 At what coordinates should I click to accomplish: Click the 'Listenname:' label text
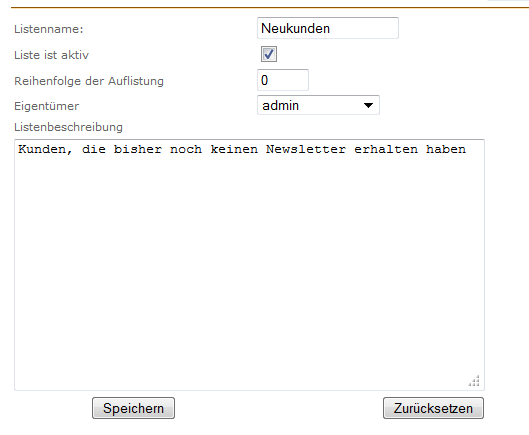click(49, 29)
